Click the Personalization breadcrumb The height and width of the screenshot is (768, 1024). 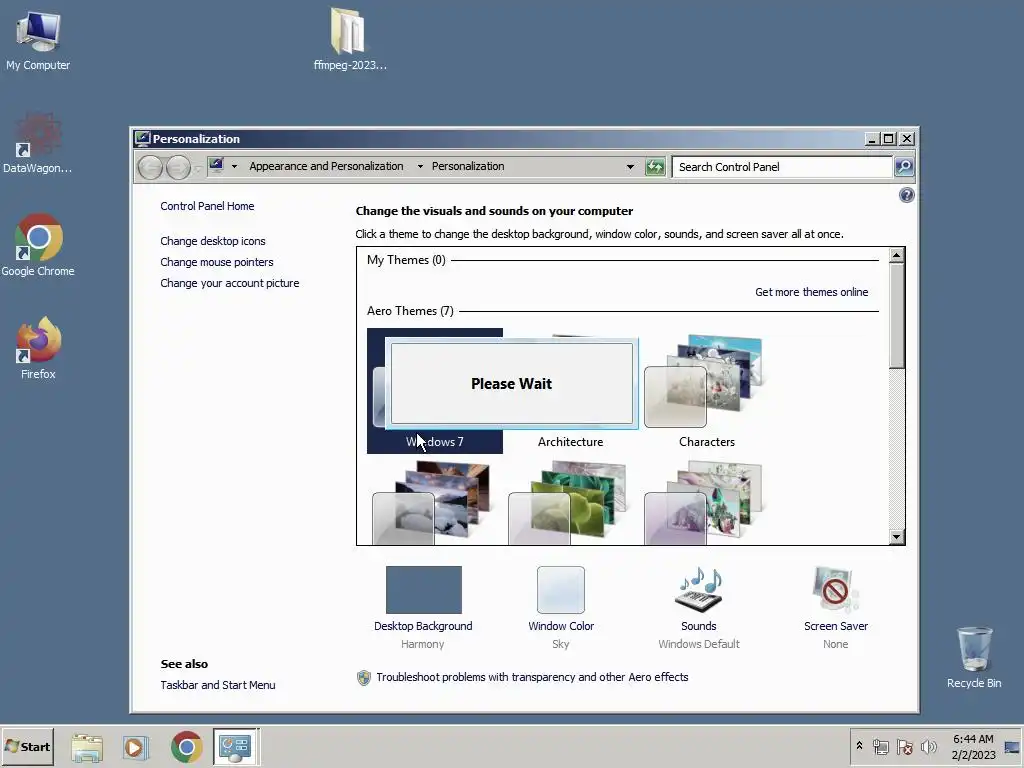click(468, 166)
